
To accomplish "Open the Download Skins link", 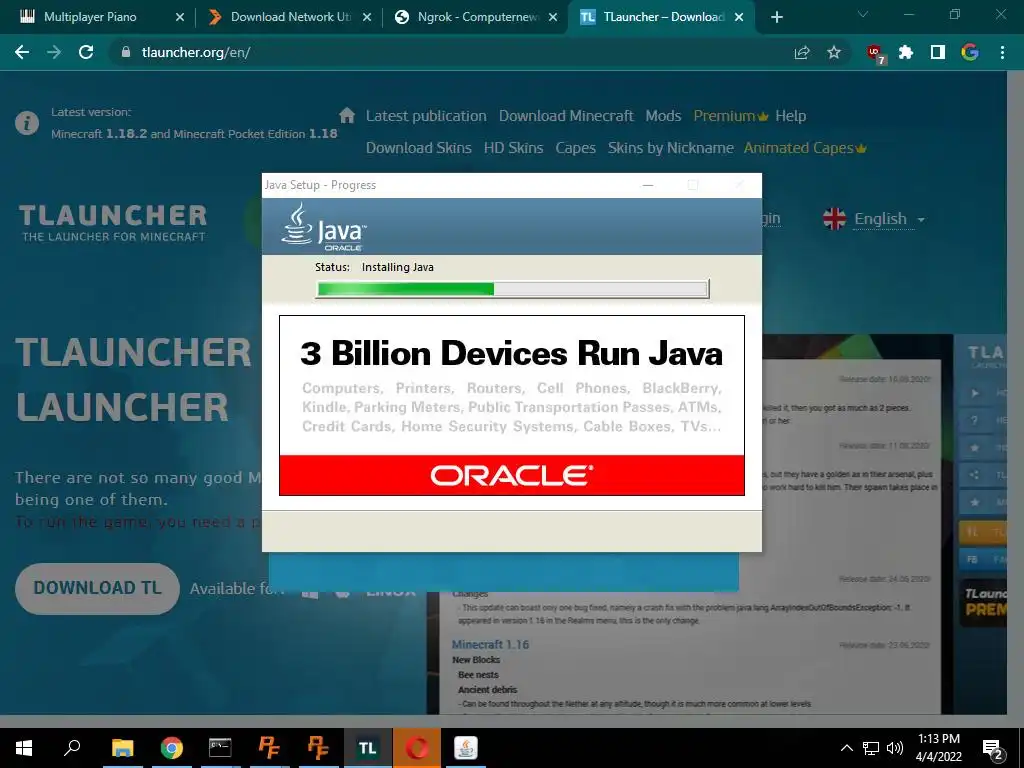I will pyautogui.click(x=419, y=148).
